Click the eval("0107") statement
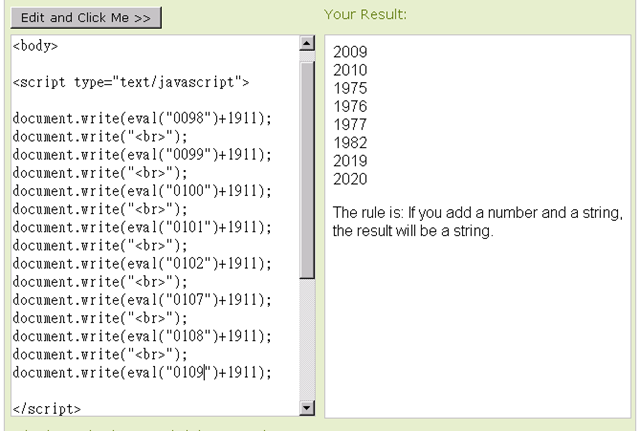This screenshot has height=431, width=640. tap(142, 300)
